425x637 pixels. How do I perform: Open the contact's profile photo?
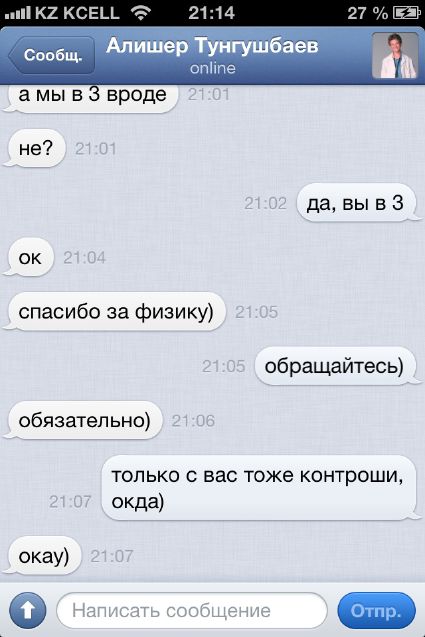click(395, 55)
